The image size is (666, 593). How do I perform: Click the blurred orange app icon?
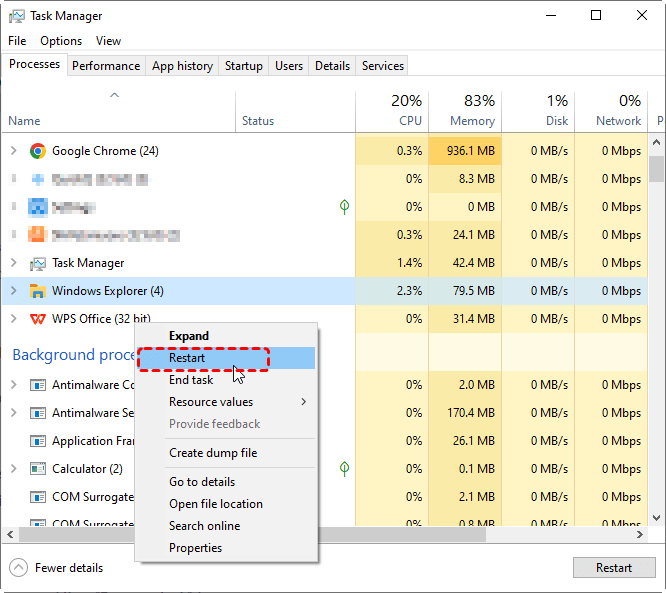tap(37, 234)
